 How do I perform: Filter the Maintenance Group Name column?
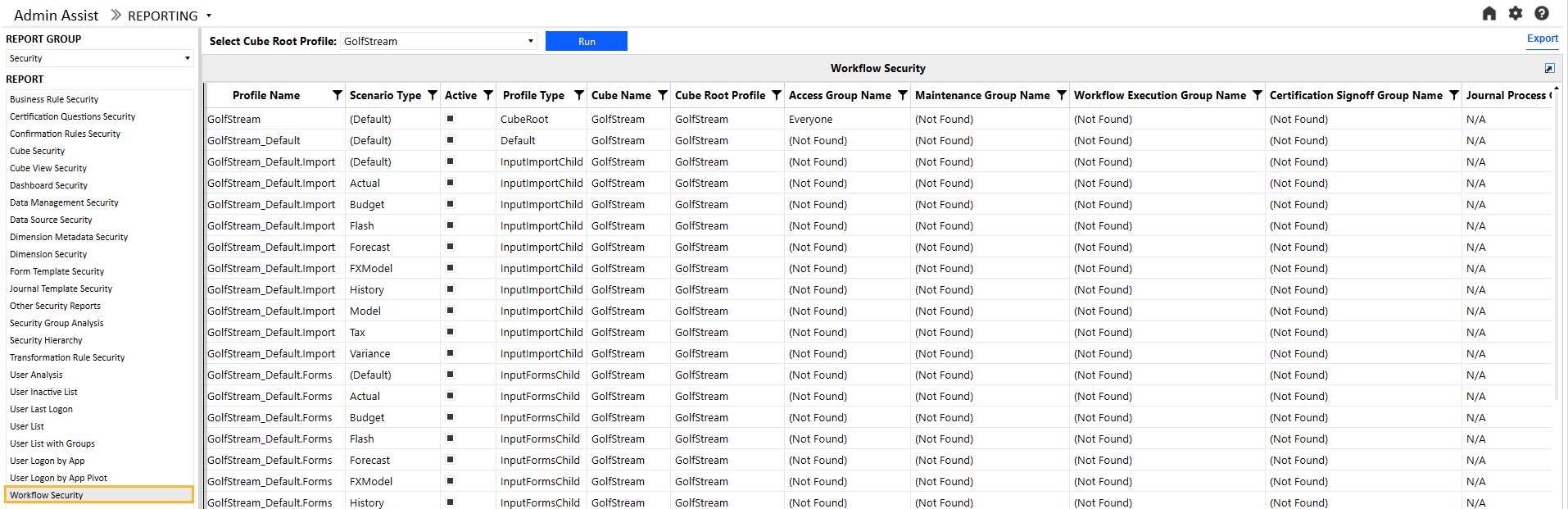(x=1062, y=96)
